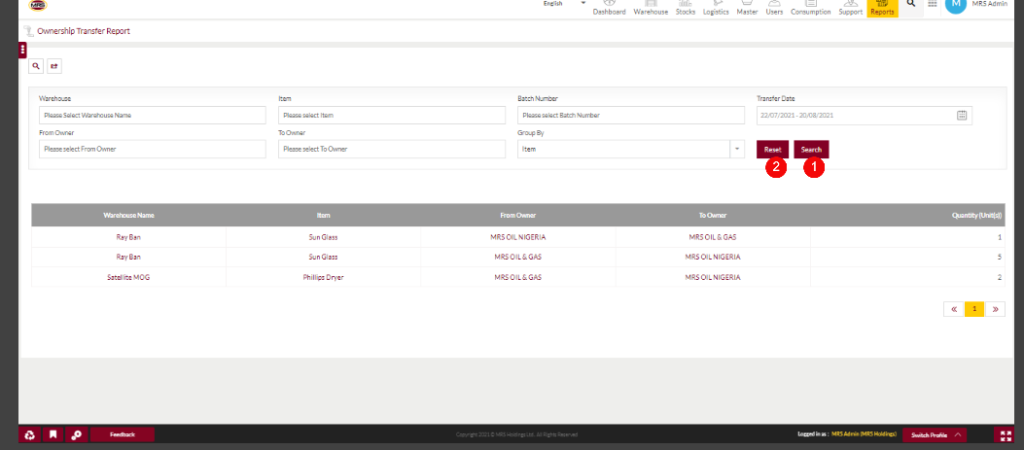Go to next page with double-right arrow
Image resolution: width=1024 pixels, height=450 pixels.
995,310
